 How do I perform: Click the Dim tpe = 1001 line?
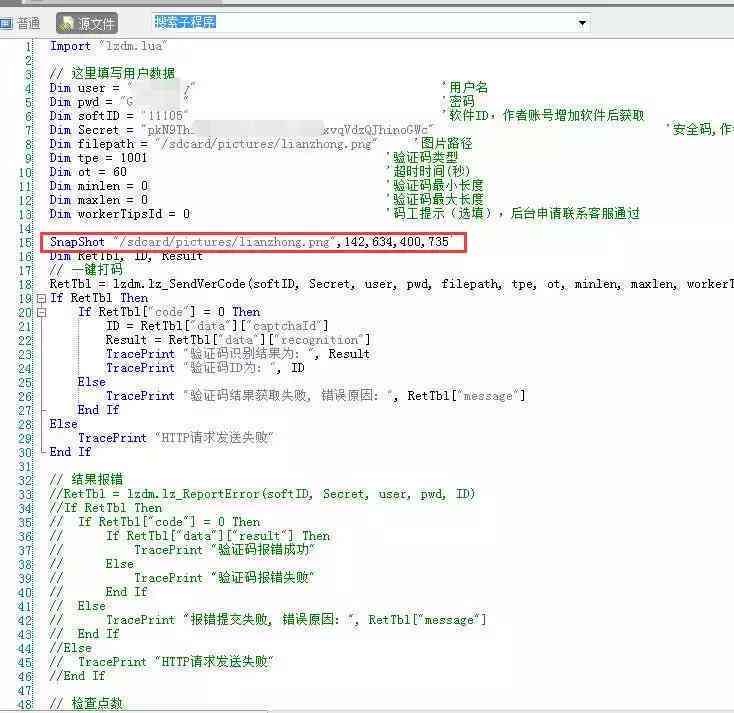coord(98,158)
